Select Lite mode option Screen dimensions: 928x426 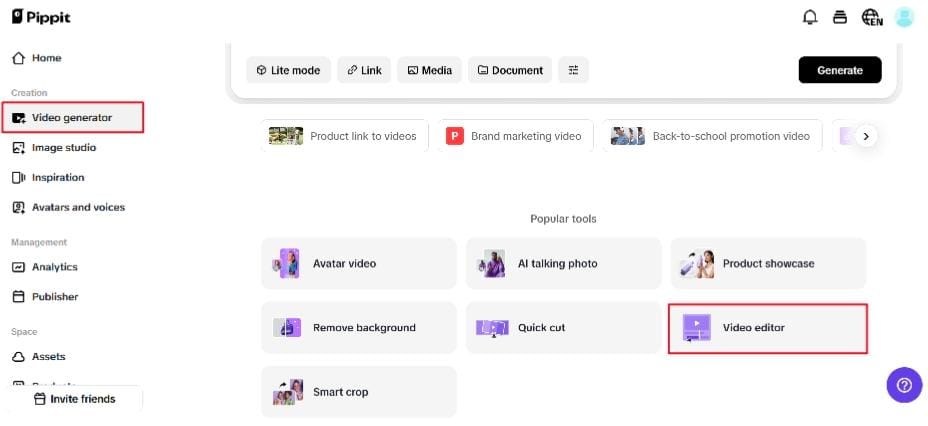(x=288, y=70)
